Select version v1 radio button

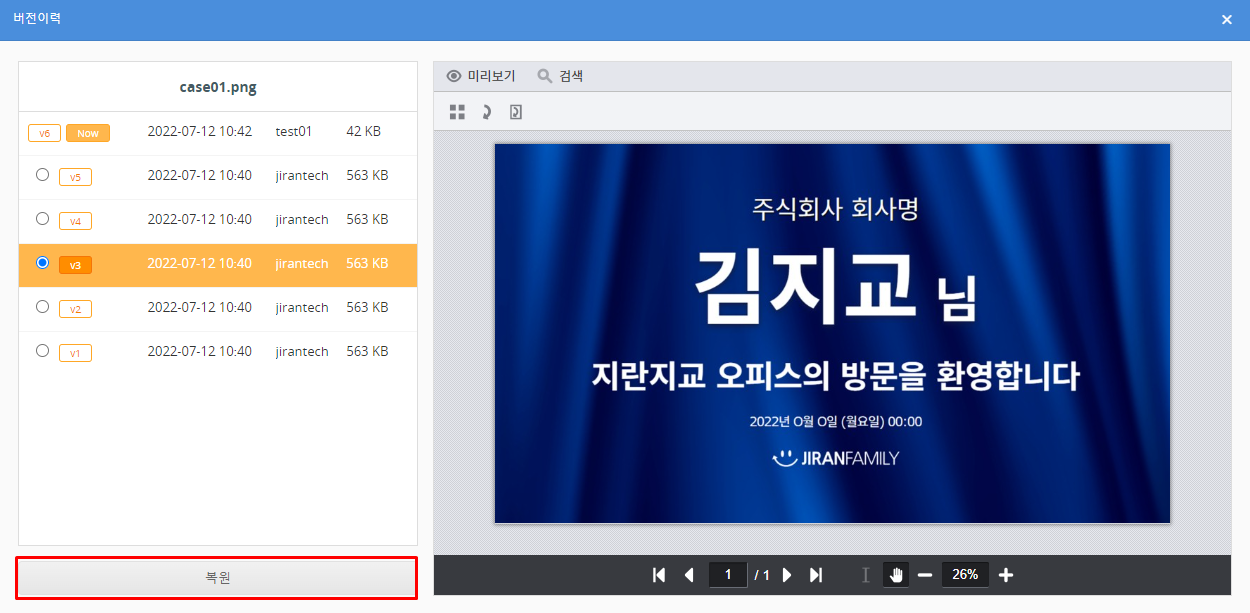point(42,351)
